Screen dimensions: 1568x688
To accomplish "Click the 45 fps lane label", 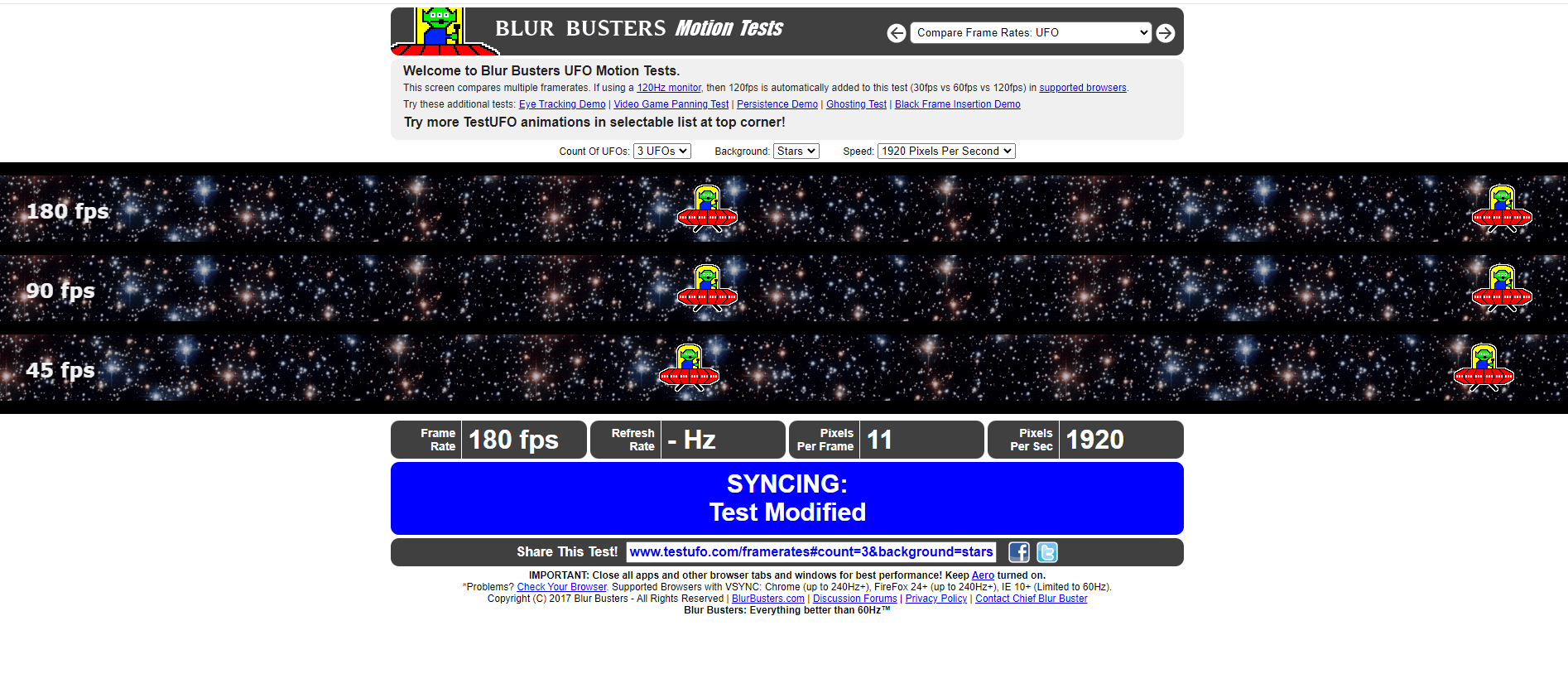I will [x=60, y=370].
